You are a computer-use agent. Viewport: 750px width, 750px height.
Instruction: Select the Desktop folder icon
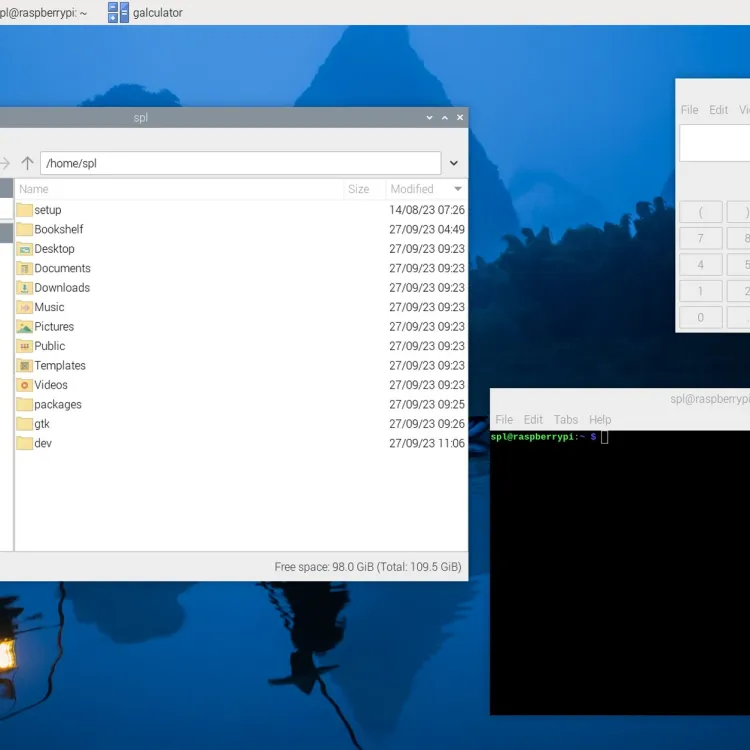[x=24, y=249]
